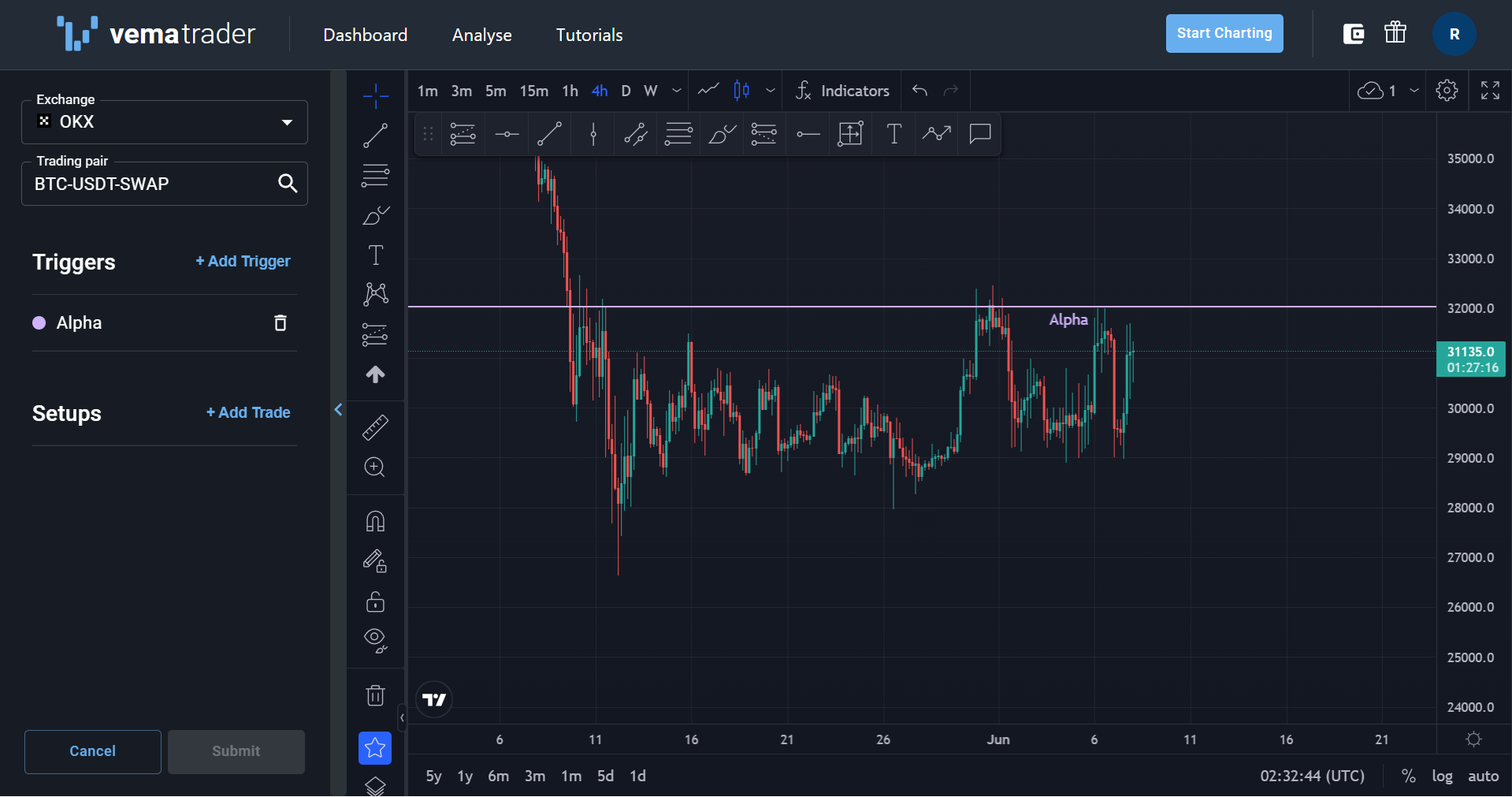Open prediction and position tools
The image size is (1512, 797).
pos(376,334)
